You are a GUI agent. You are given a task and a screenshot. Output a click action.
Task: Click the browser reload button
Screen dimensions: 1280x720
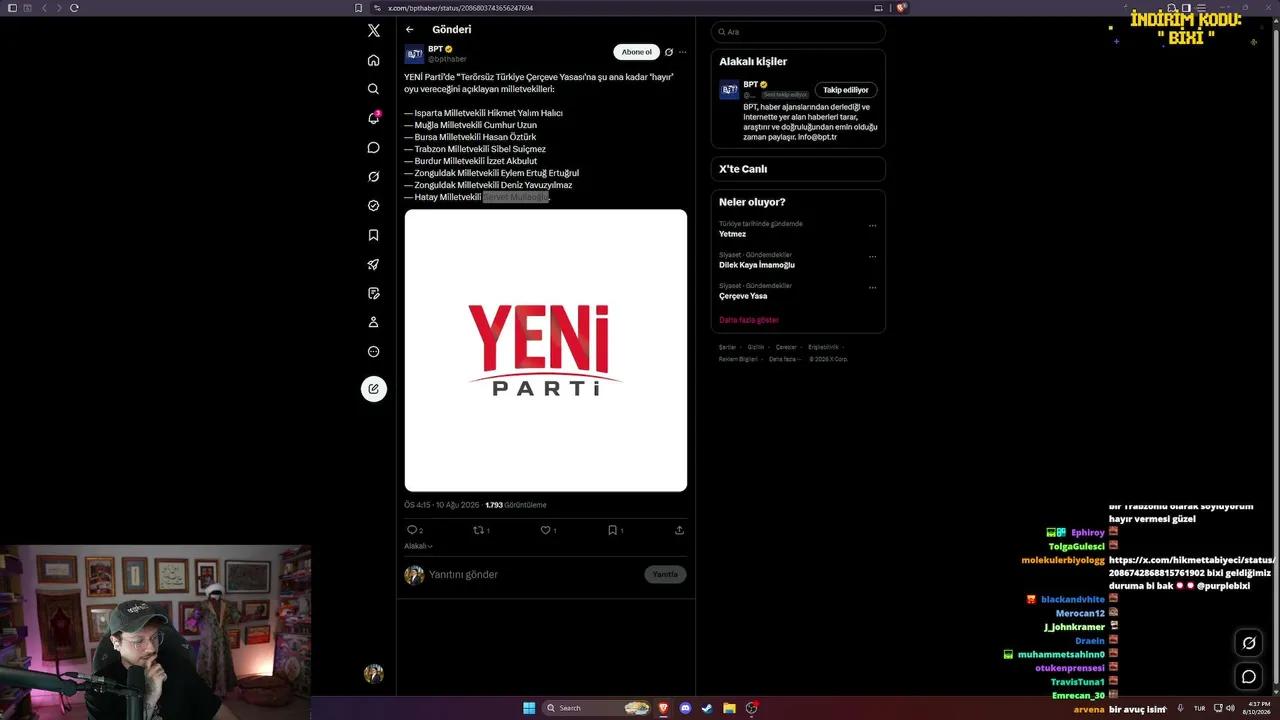coord(74,8)
